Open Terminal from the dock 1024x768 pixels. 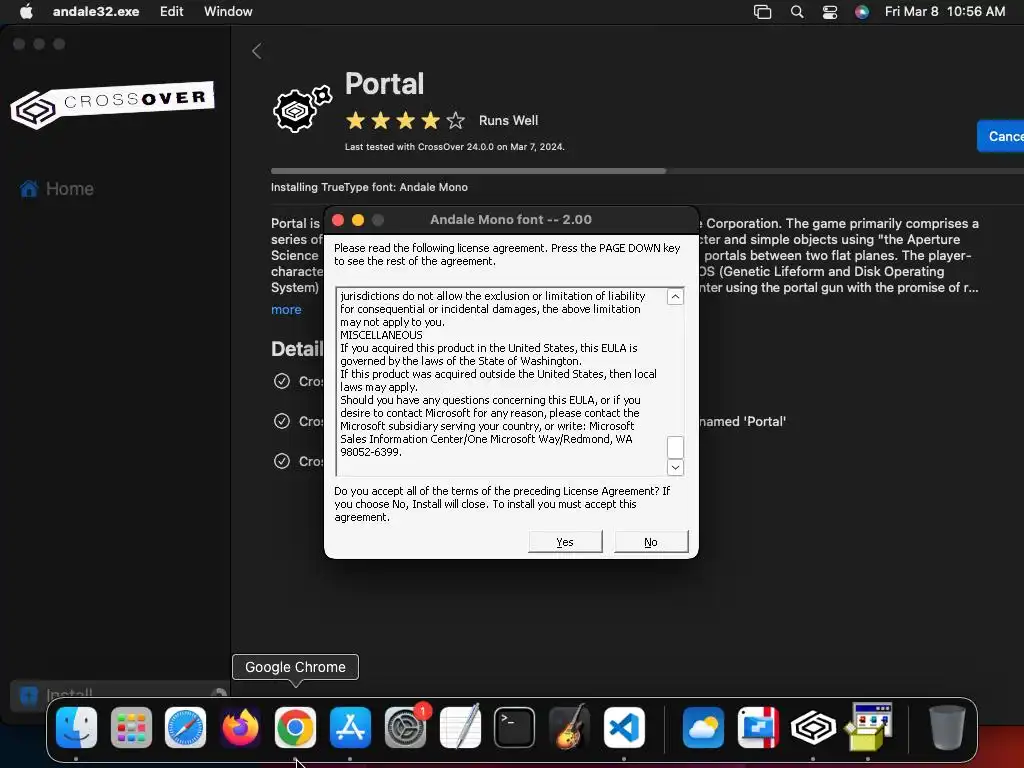click(515, 727)
